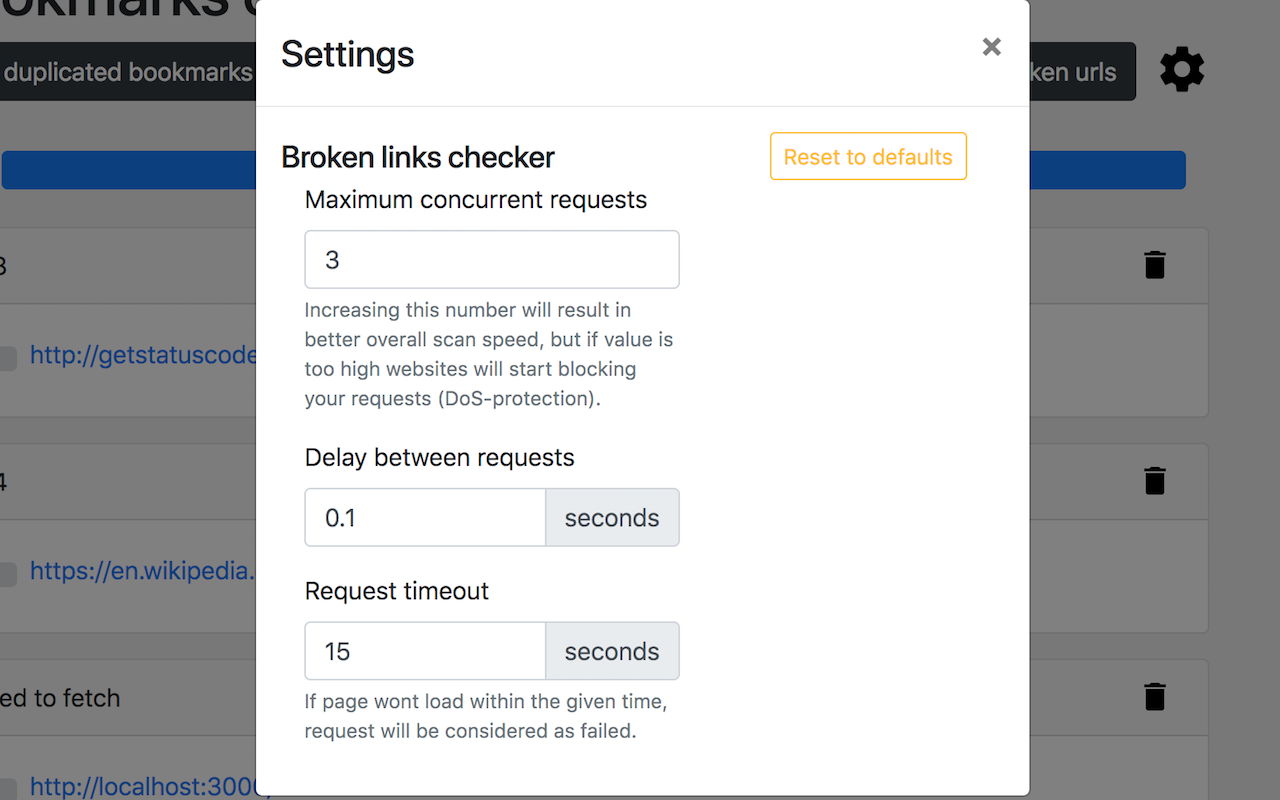Open the https://en.wikipedia bookmark link
Image resolution: width=1280 pixels, height=800 pixels.
[x=143, y=571]
